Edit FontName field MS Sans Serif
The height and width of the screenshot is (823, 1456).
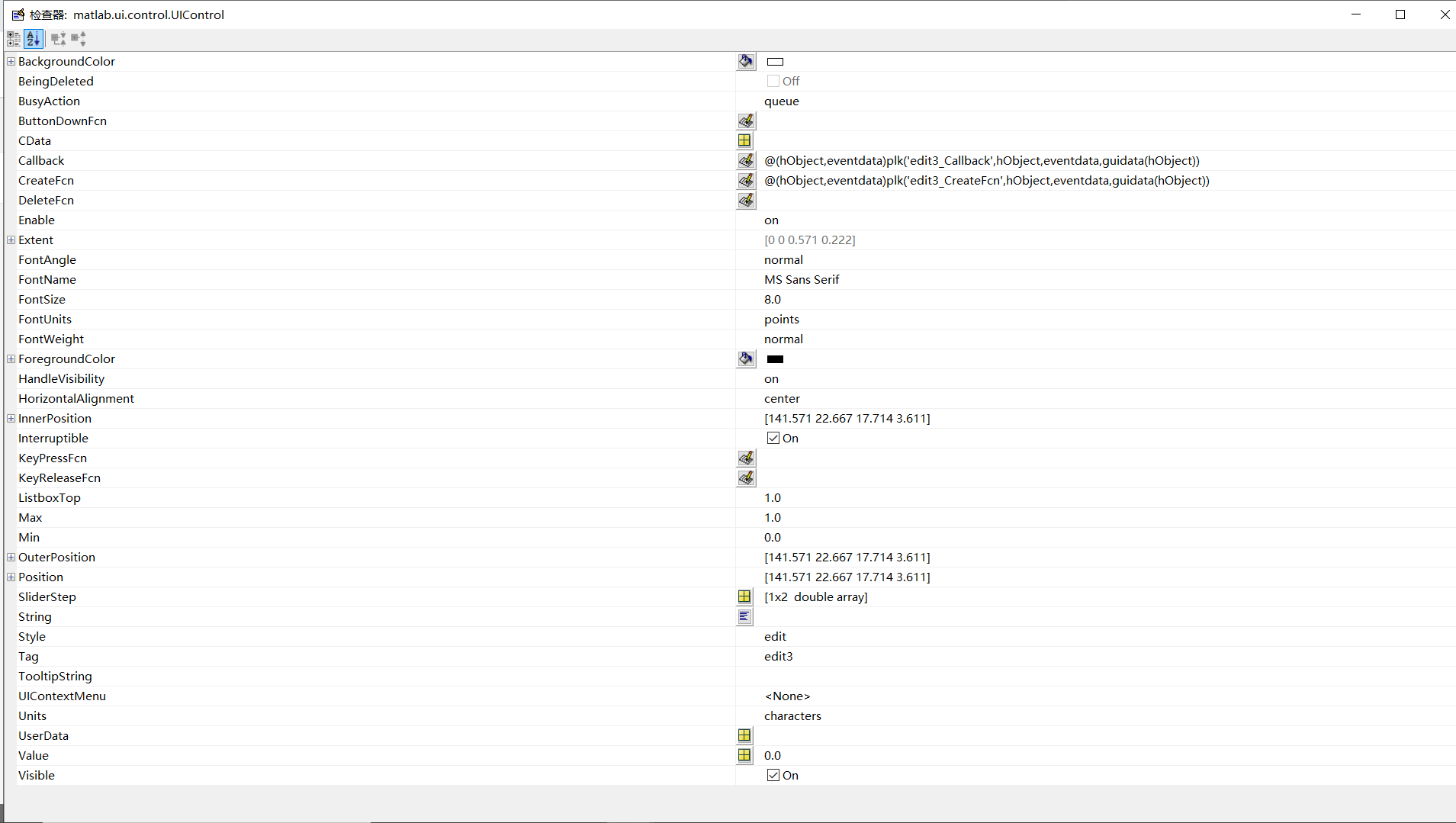802,279
